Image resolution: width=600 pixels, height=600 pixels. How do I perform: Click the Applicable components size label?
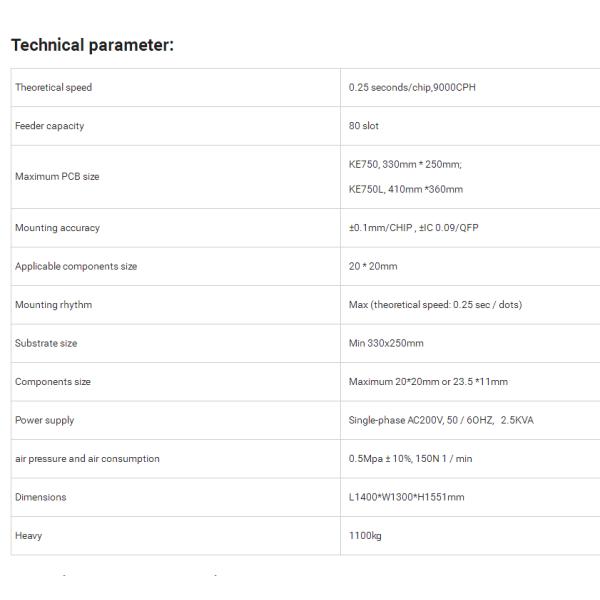[76, 267]
